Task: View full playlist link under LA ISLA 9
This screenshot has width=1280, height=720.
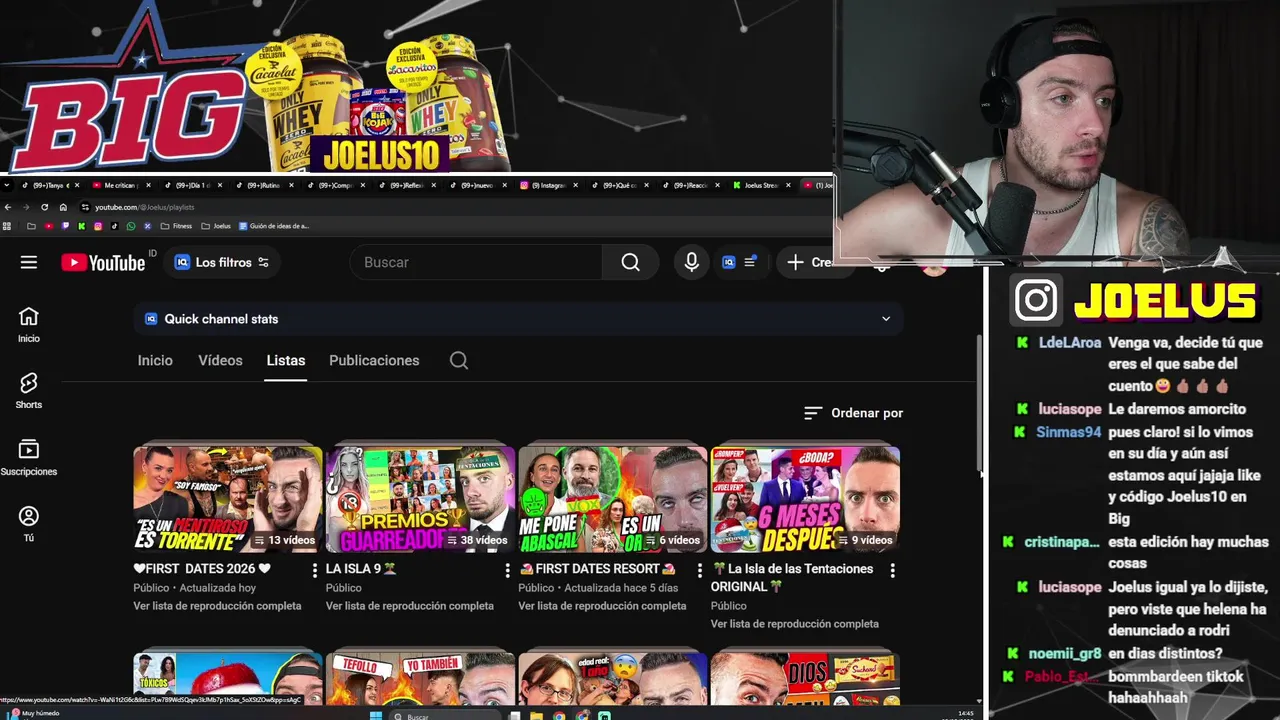Action: (x=409, y=606)
